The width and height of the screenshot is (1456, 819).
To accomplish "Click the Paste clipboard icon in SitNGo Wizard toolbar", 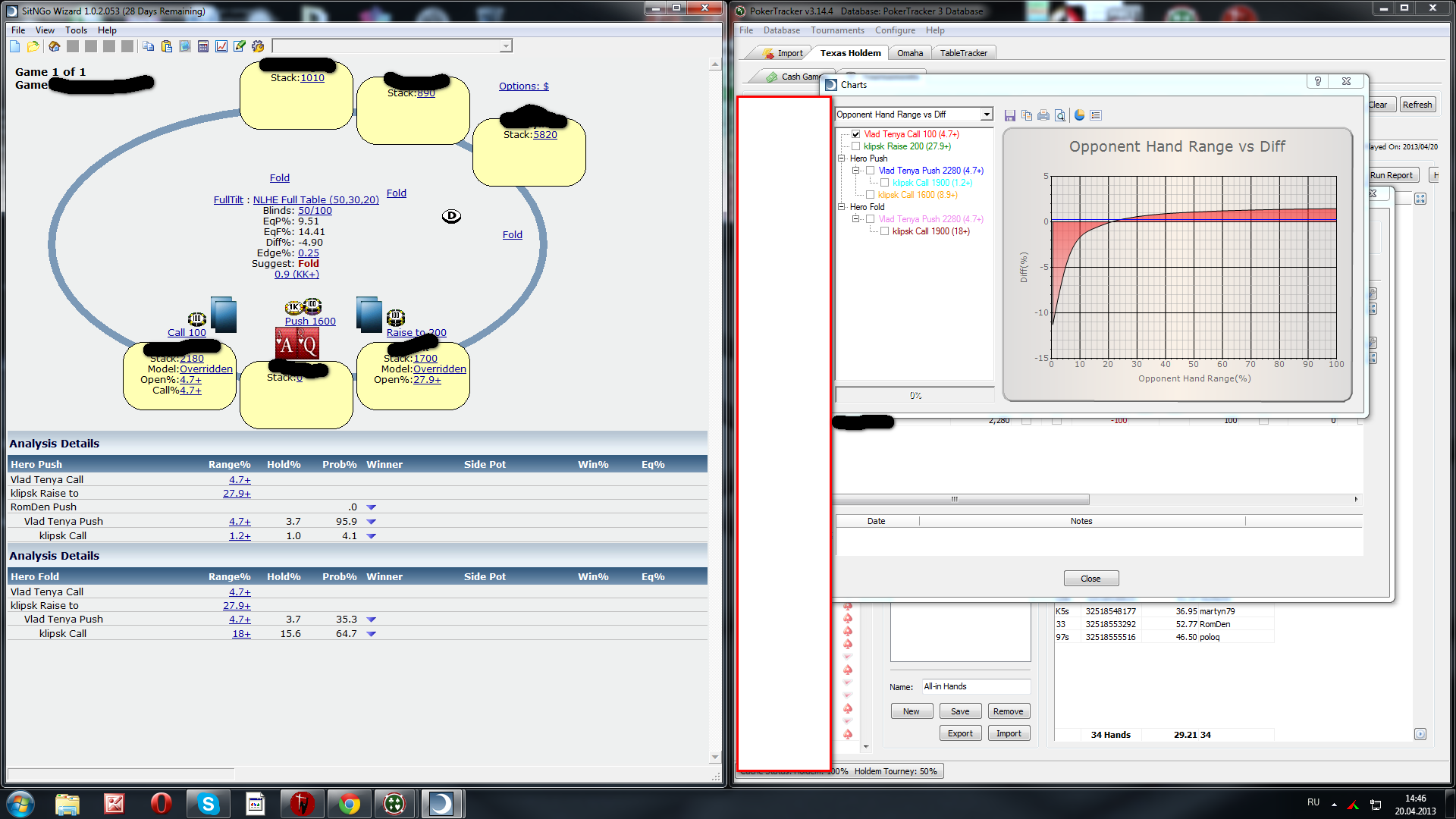I will pyautogui.click(x=167, y=46).
